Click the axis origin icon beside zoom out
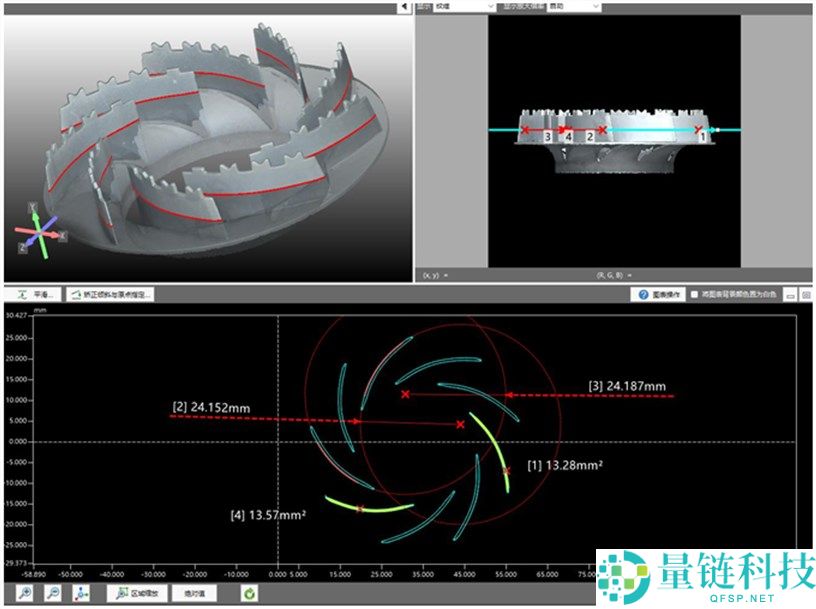The height and width of the screenshot is (609, 816). 81,592
